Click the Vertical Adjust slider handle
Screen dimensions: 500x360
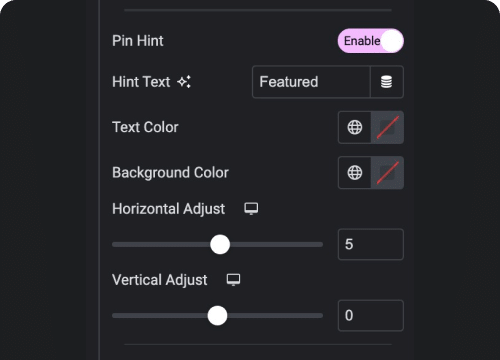(217, 315)
